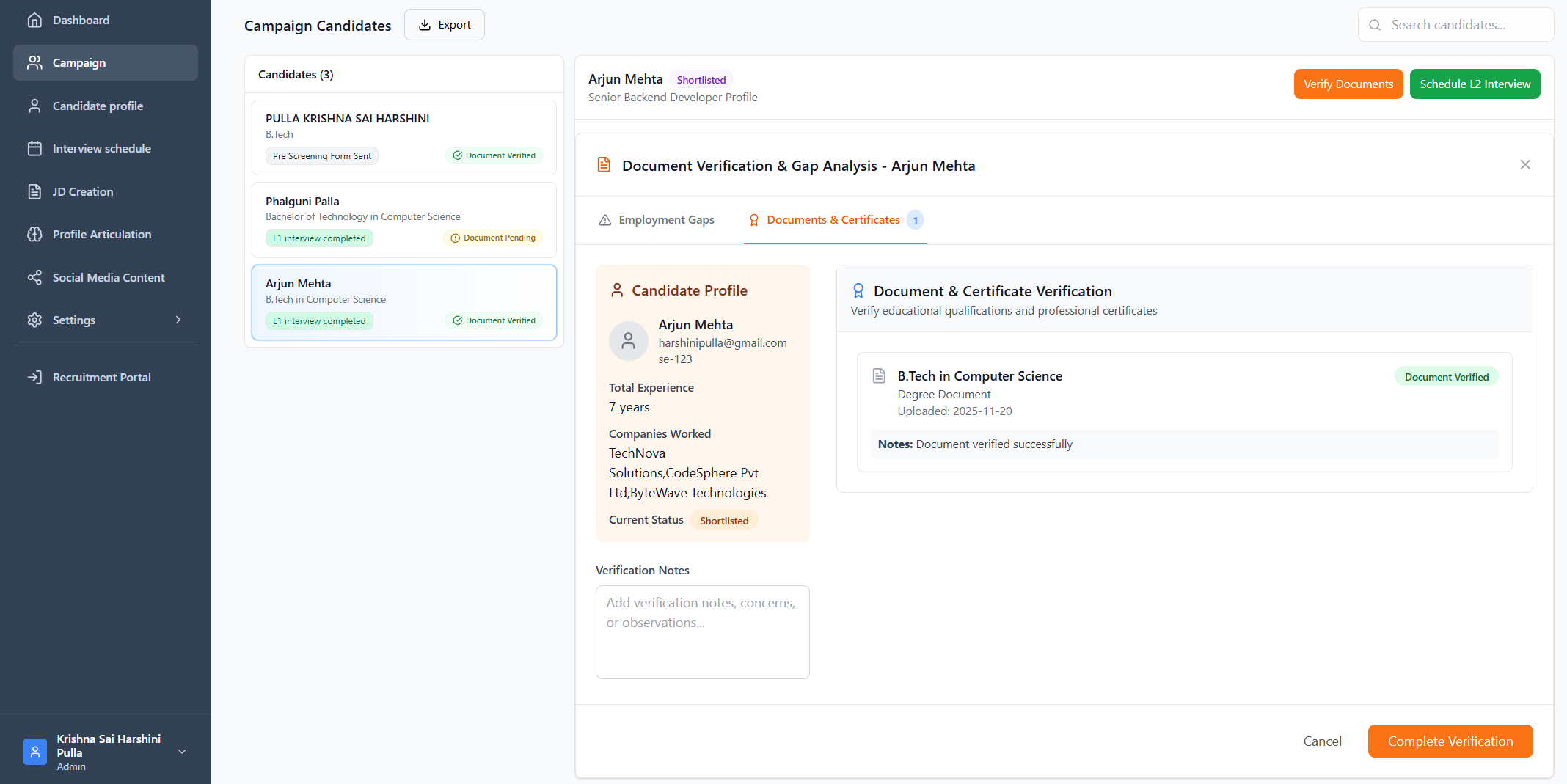The height and width of the screenshot is (784, 1567).
Task: Click Schedule L2 Interview button
Action: click(x=1475, y=84)
